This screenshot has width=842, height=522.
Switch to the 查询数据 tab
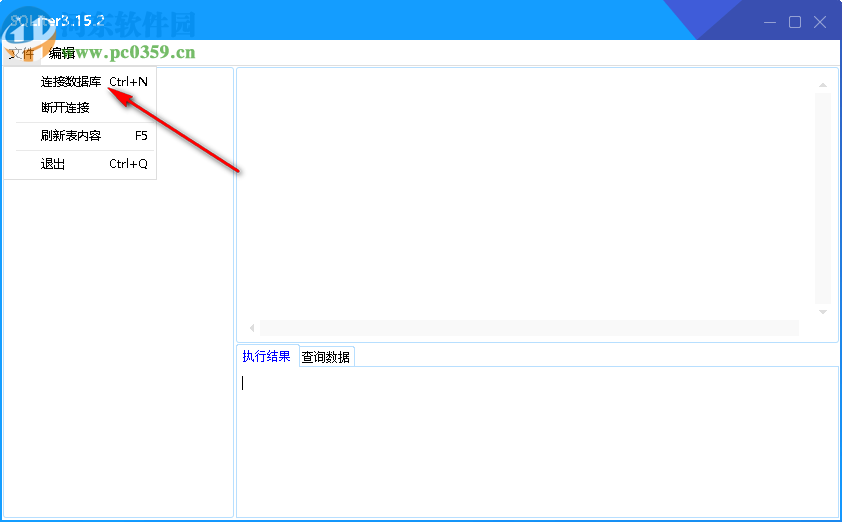tap(326, 357)
